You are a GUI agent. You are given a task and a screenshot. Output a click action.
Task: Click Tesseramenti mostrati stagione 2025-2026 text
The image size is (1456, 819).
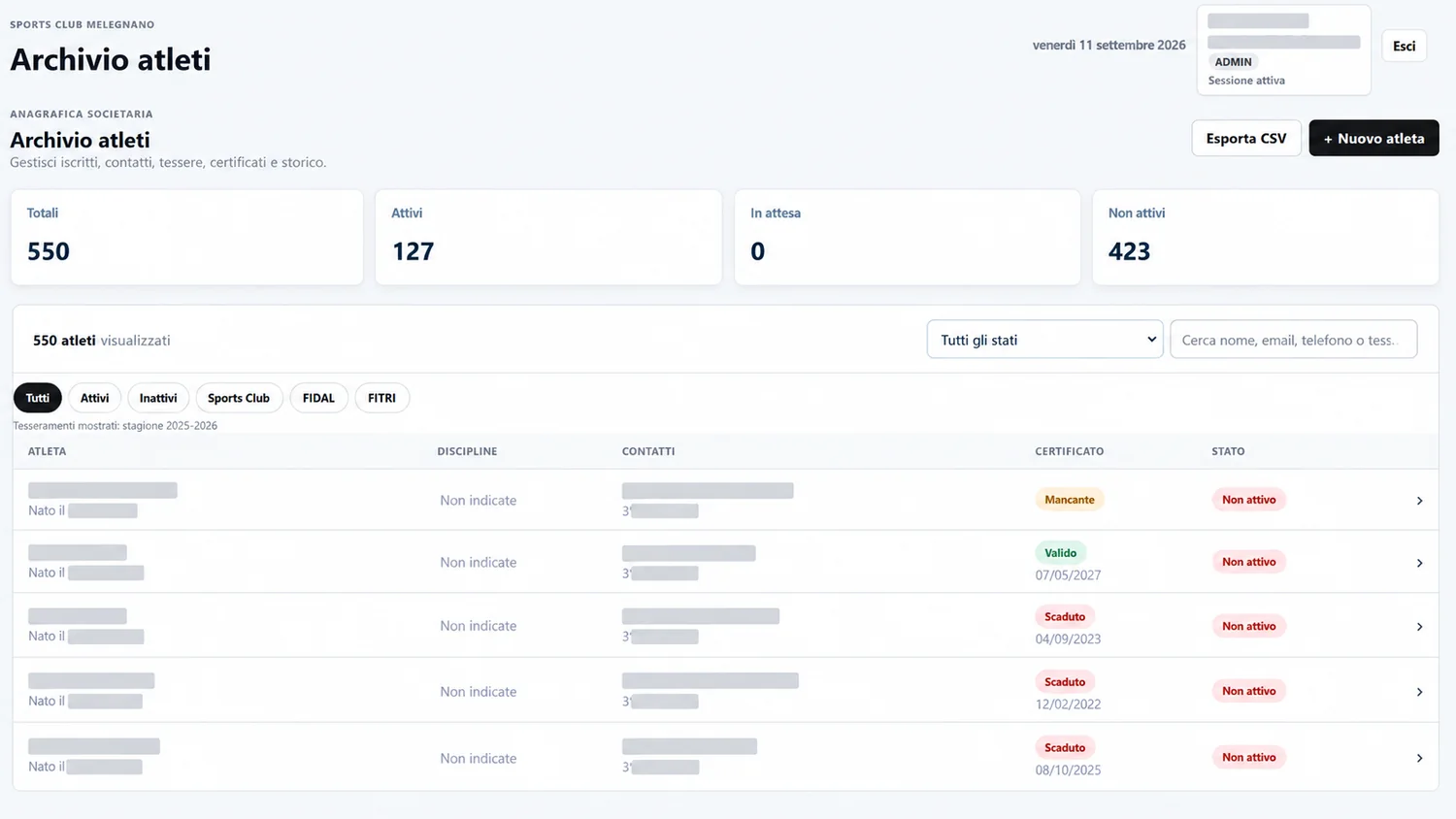pyautogui.click(x=116, y=426)
